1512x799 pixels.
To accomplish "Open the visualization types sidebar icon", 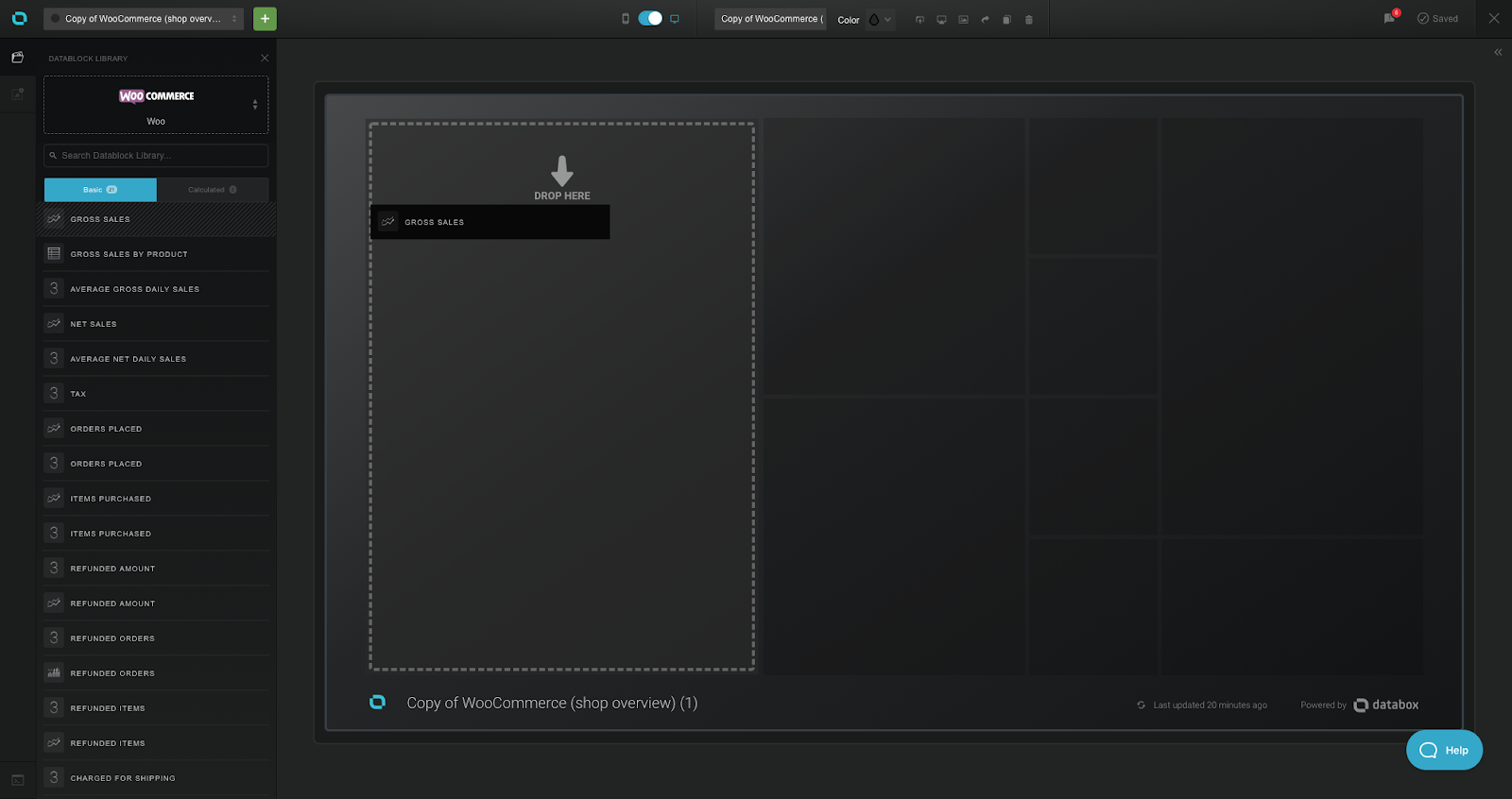I will (17, 93).
